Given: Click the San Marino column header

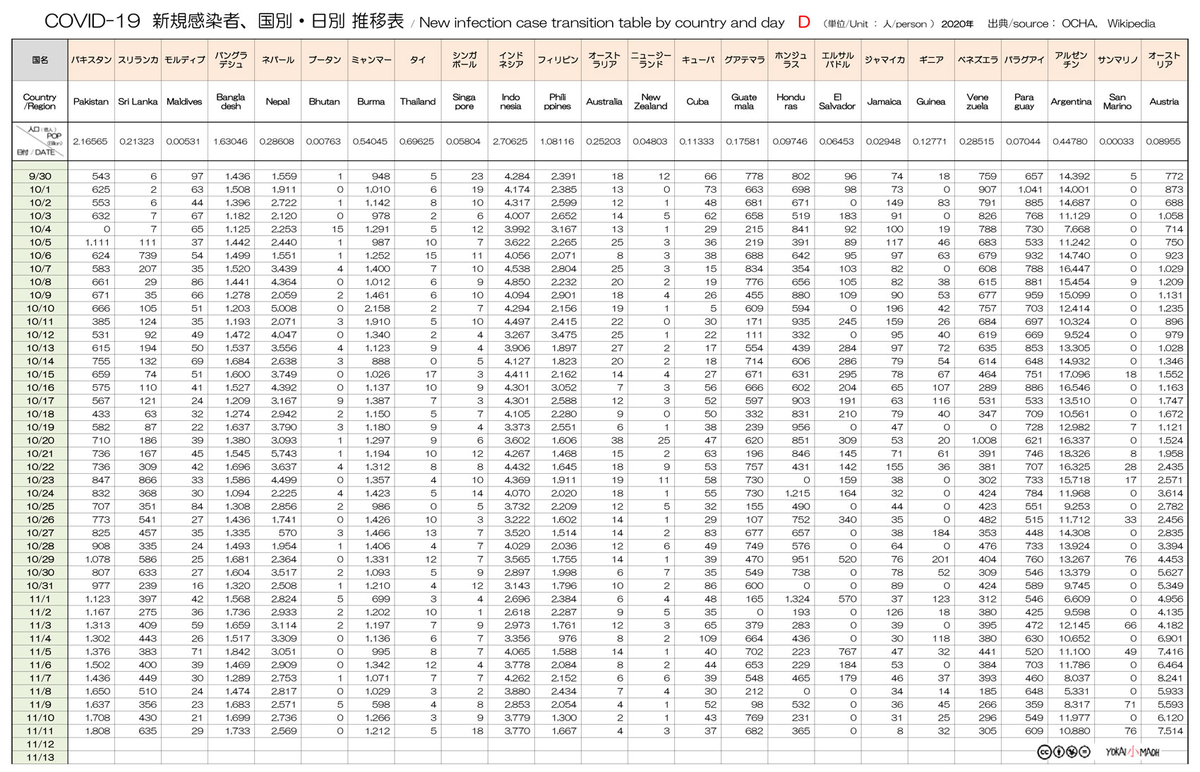Looking at the screenshot, I should pos(1117,102).
